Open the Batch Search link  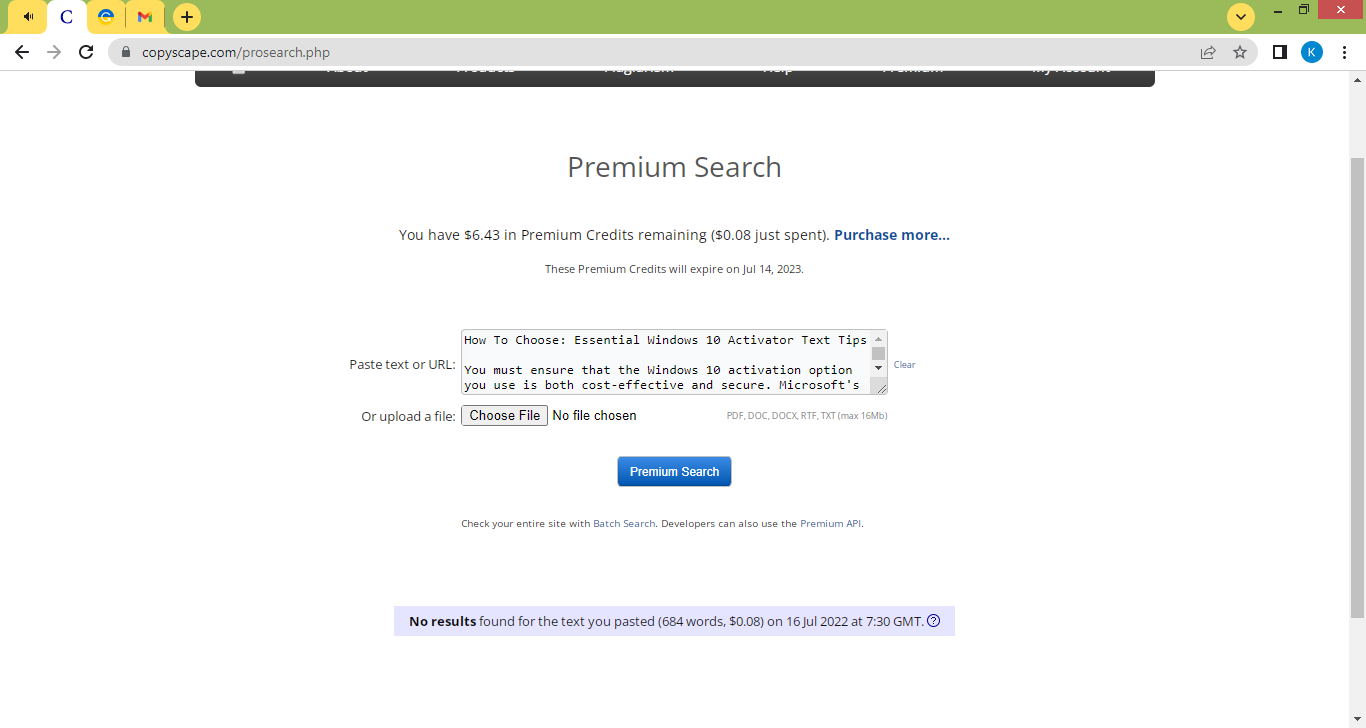coord(624,523)
